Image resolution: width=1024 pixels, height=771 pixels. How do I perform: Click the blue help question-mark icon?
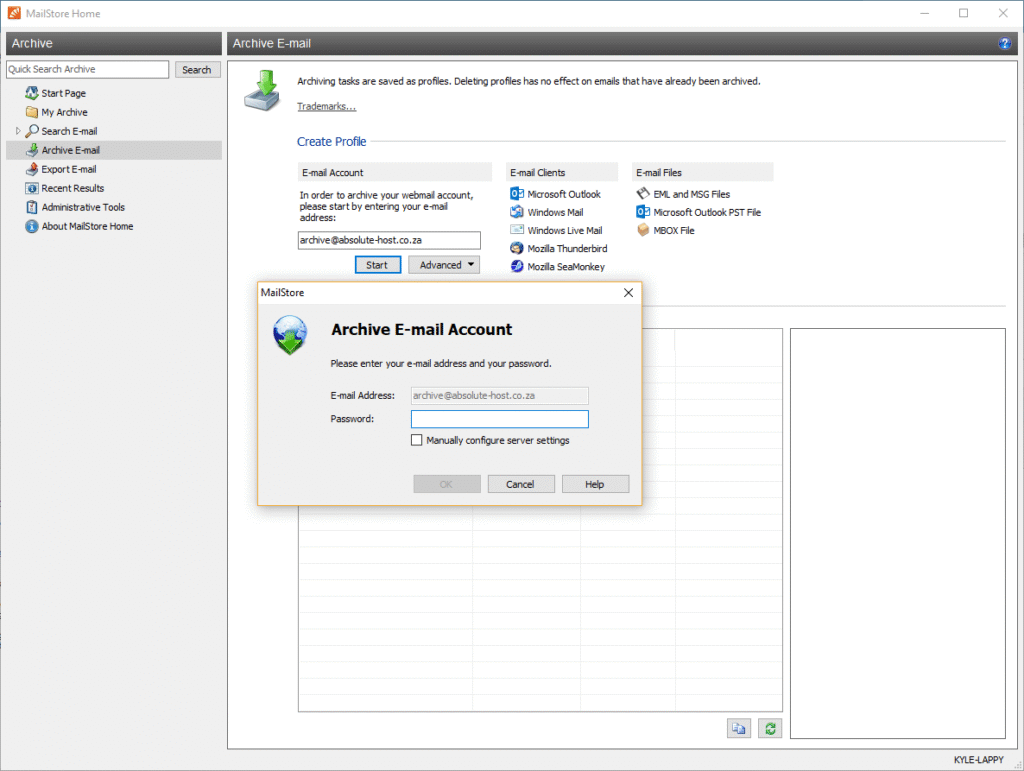tap(1004, 44)
